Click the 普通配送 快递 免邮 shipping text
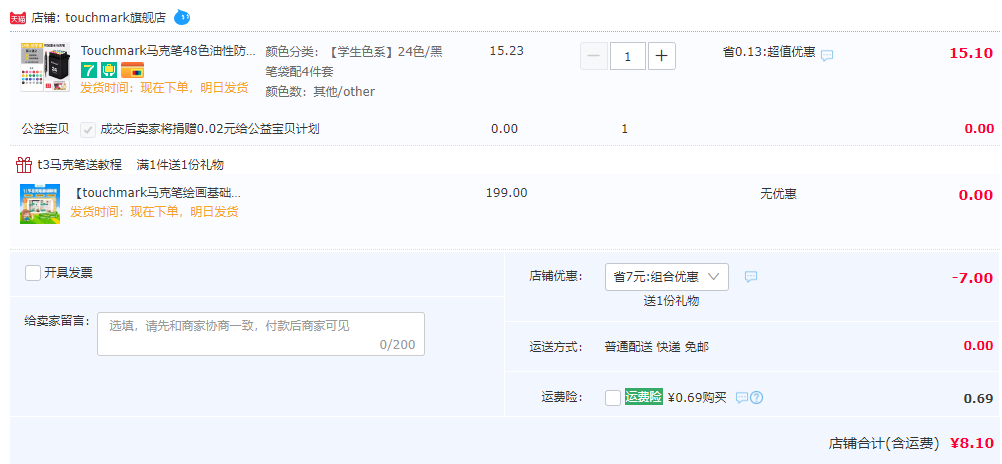Screen dimensions: 1002x464 point(656,347)
